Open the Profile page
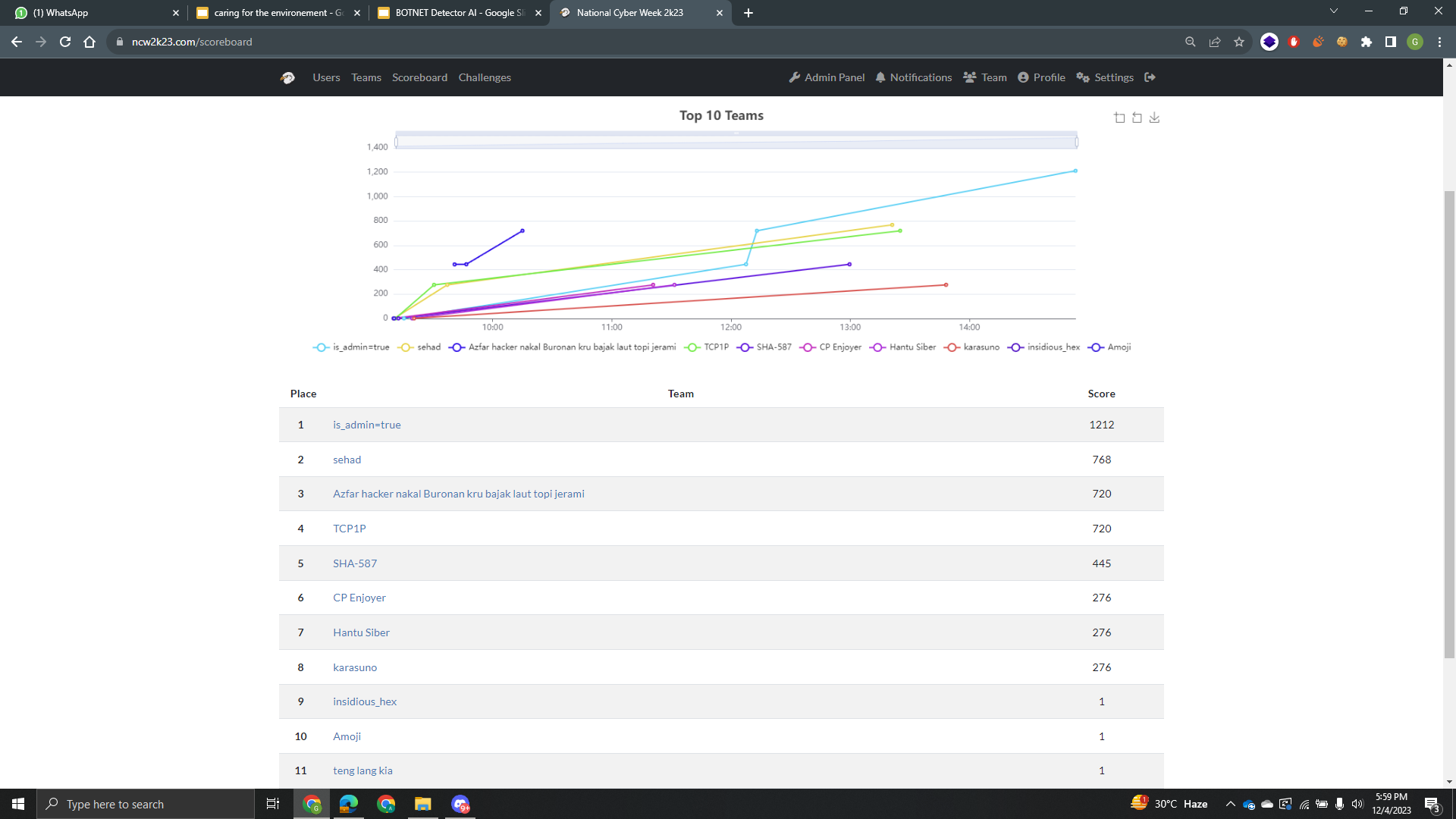Screen dimensions: 1456x819 (1041, 77)
